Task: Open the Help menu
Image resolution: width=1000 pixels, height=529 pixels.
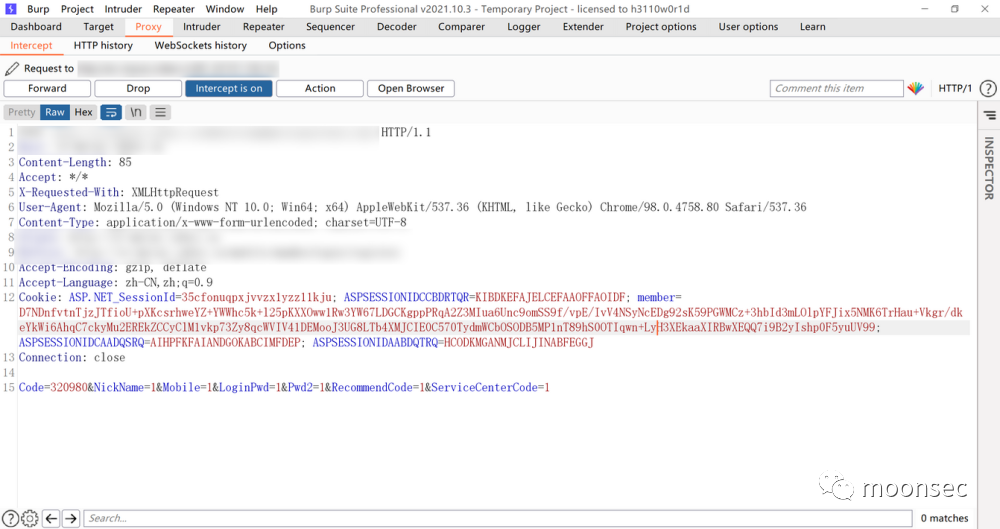Action: [267, 9]
